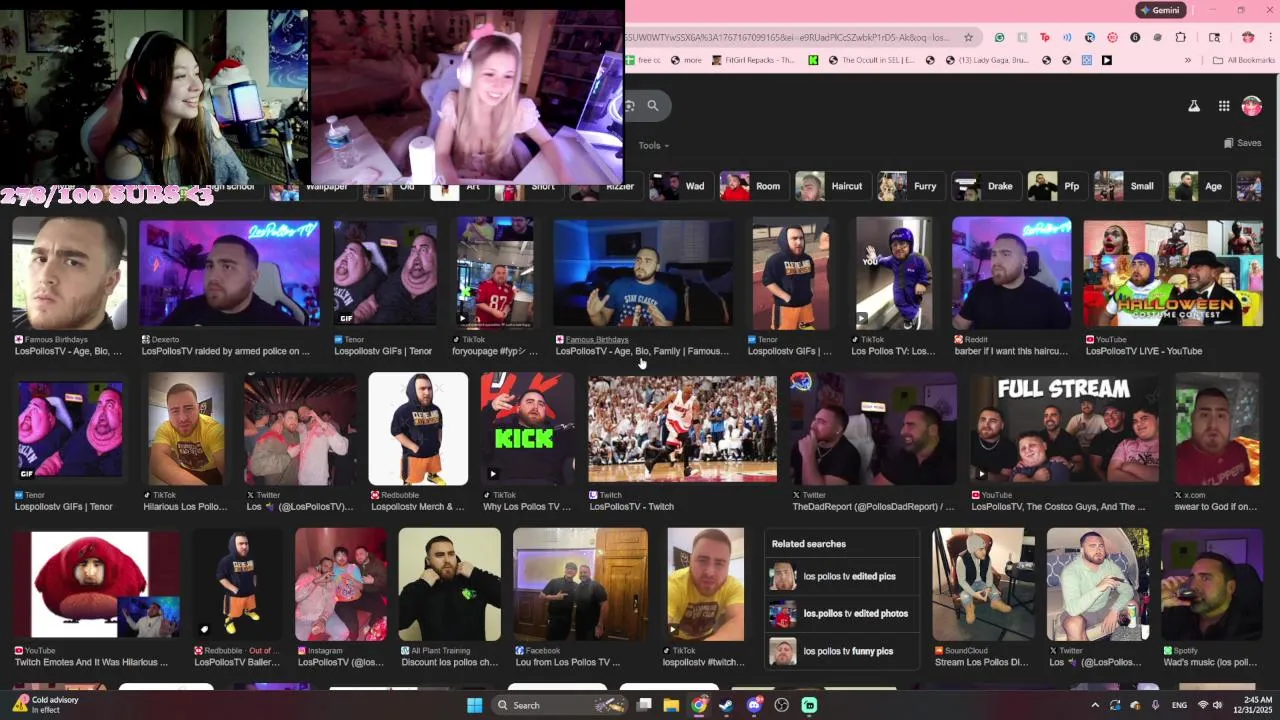Click the ENG language indicator
1280x720 pixels.
tap(1180, 705)
